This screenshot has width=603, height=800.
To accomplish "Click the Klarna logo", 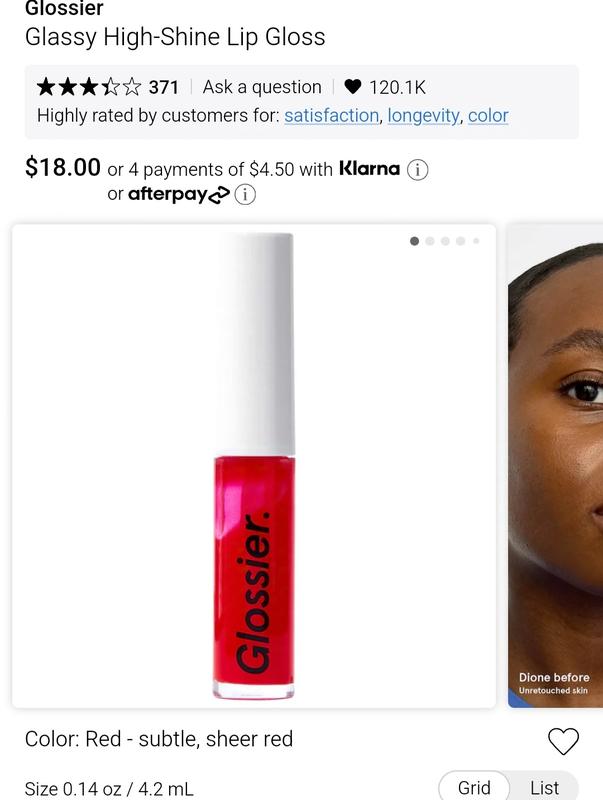I will (x=369, y=168).
